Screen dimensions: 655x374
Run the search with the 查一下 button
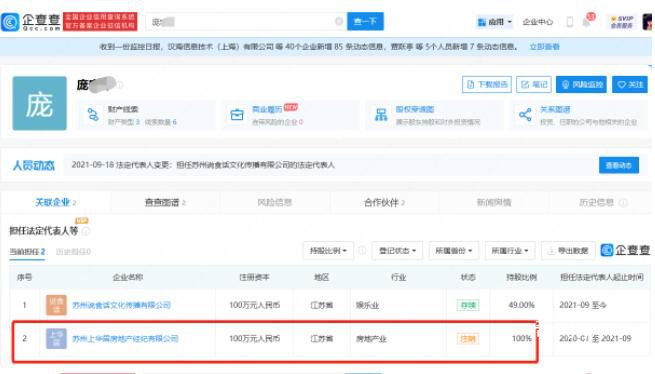(365, 21)
